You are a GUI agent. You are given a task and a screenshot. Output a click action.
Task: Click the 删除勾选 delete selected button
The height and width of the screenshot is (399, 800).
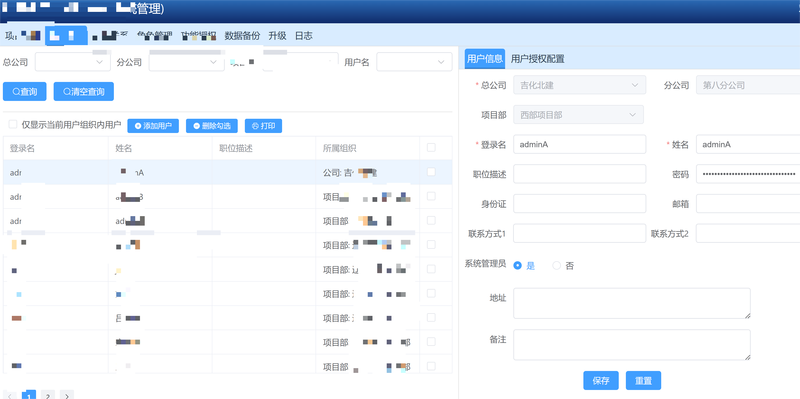pos(212,126)
